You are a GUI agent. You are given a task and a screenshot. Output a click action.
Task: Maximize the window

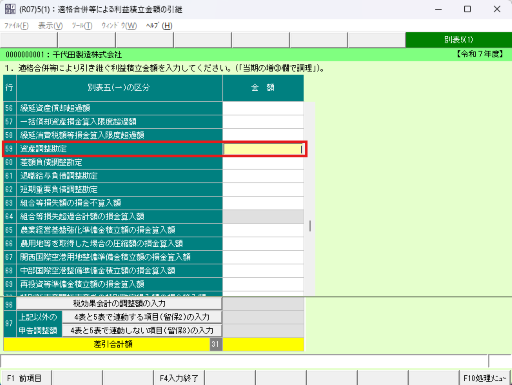coord(468,9)
